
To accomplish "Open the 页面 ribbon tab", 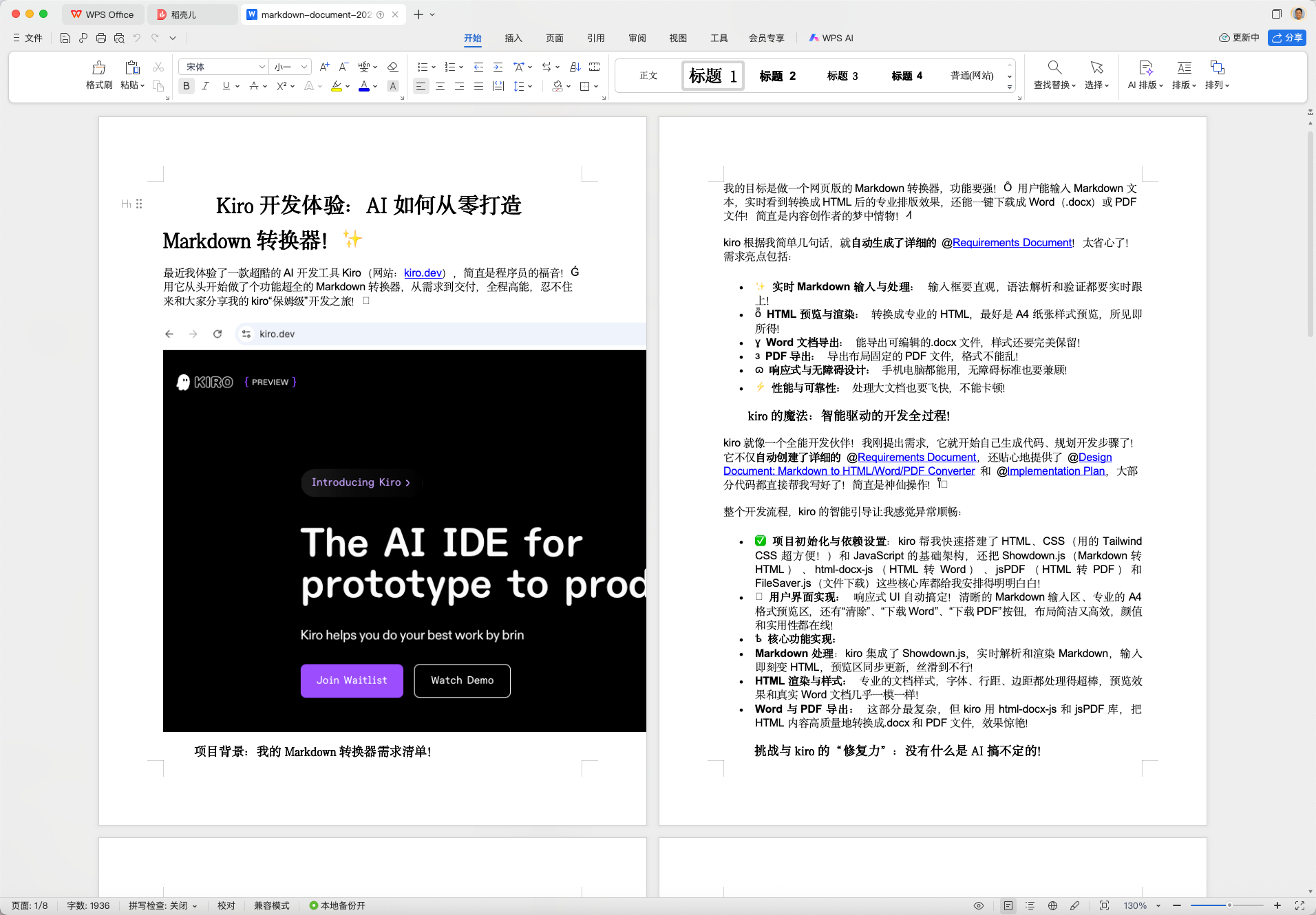I will click(555, 38).
